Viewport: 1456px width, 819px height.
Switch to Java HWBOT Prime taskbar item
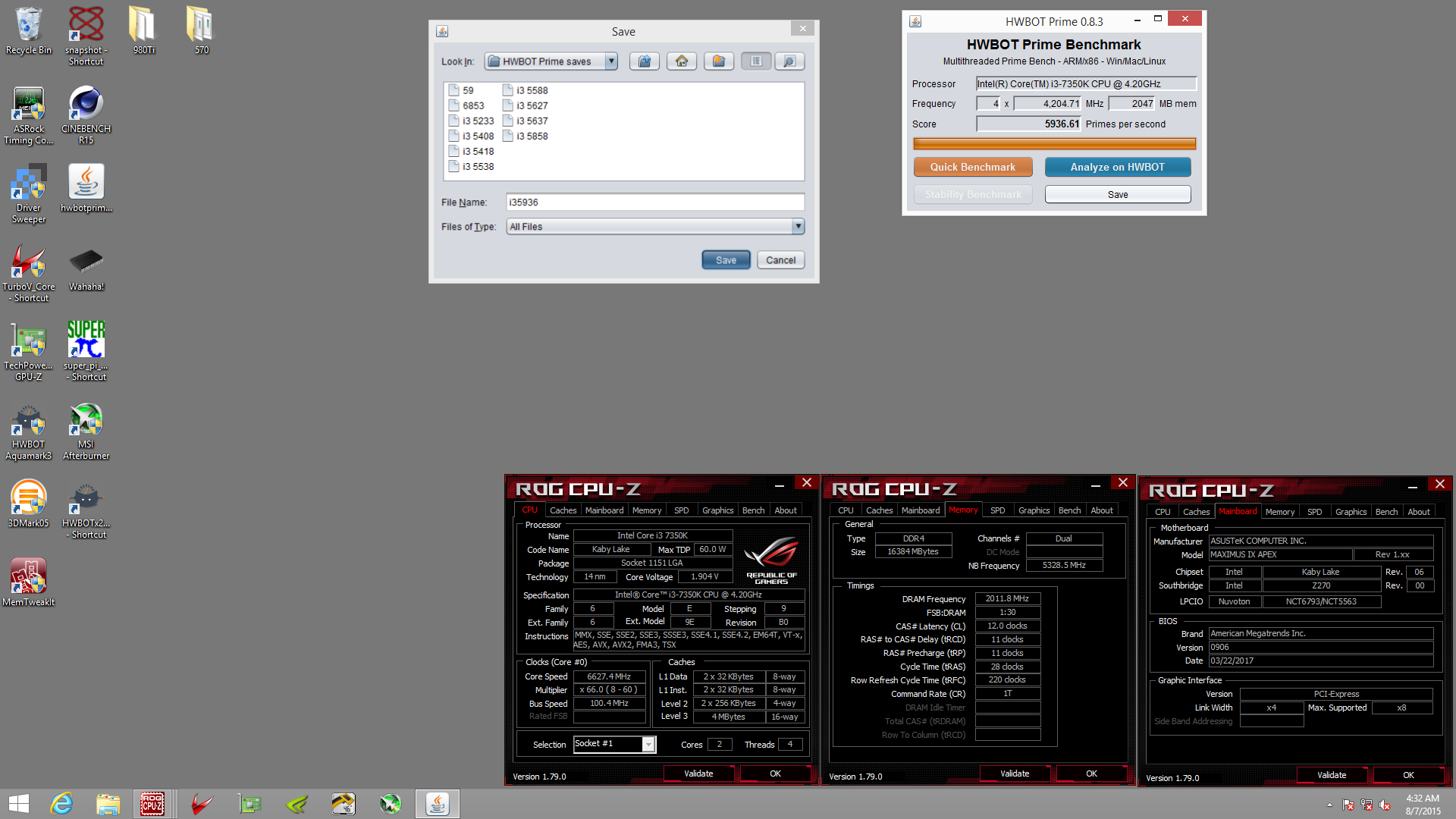[438, 804]
